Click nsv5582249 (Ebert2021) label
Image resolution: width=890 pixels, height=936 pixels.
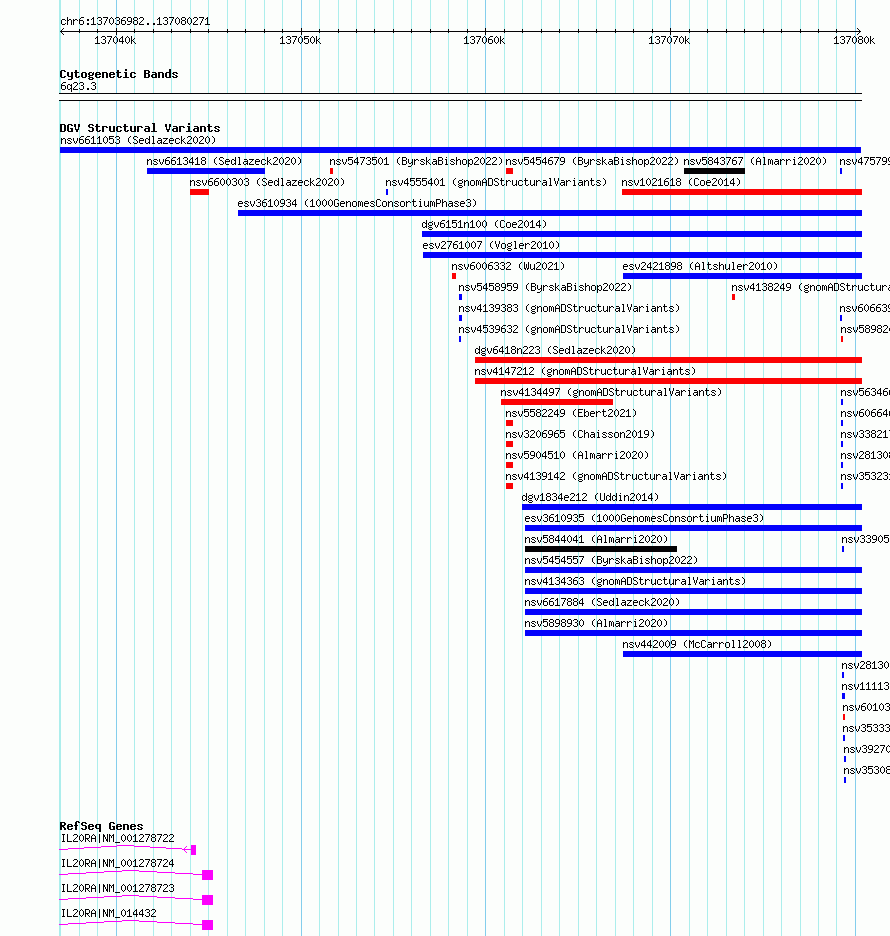[x=571, y=413]
